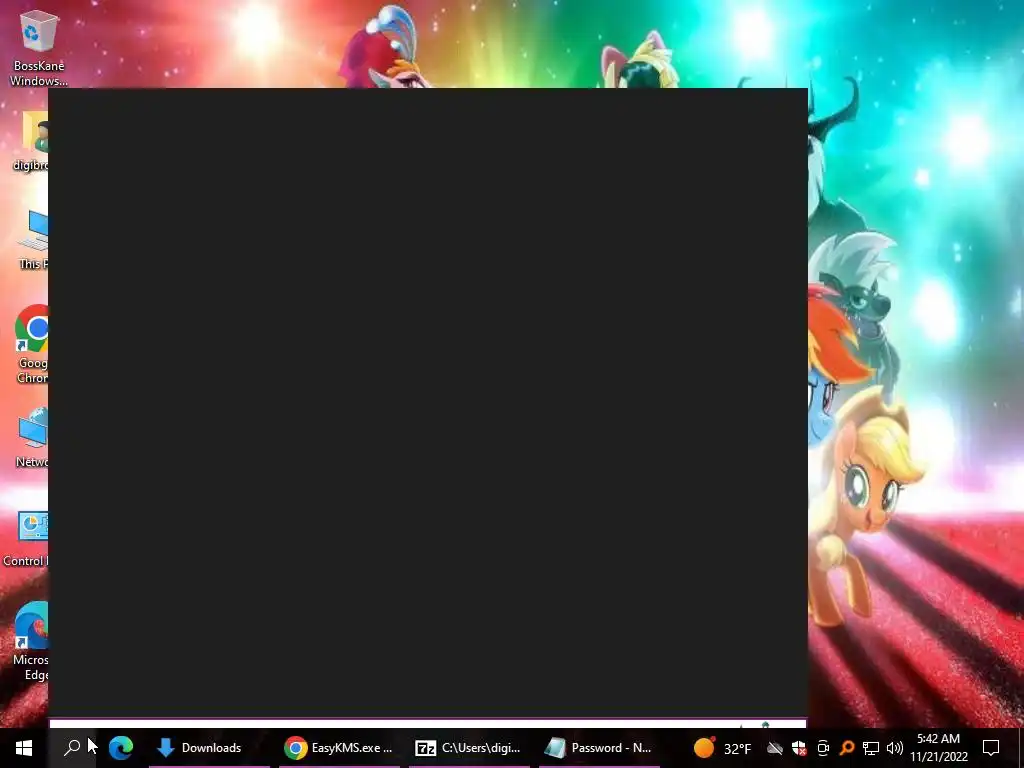This screenshot has width=1024, height=768.
Task: Click the taskbar search magnifier icon
Action: [72, 748]
